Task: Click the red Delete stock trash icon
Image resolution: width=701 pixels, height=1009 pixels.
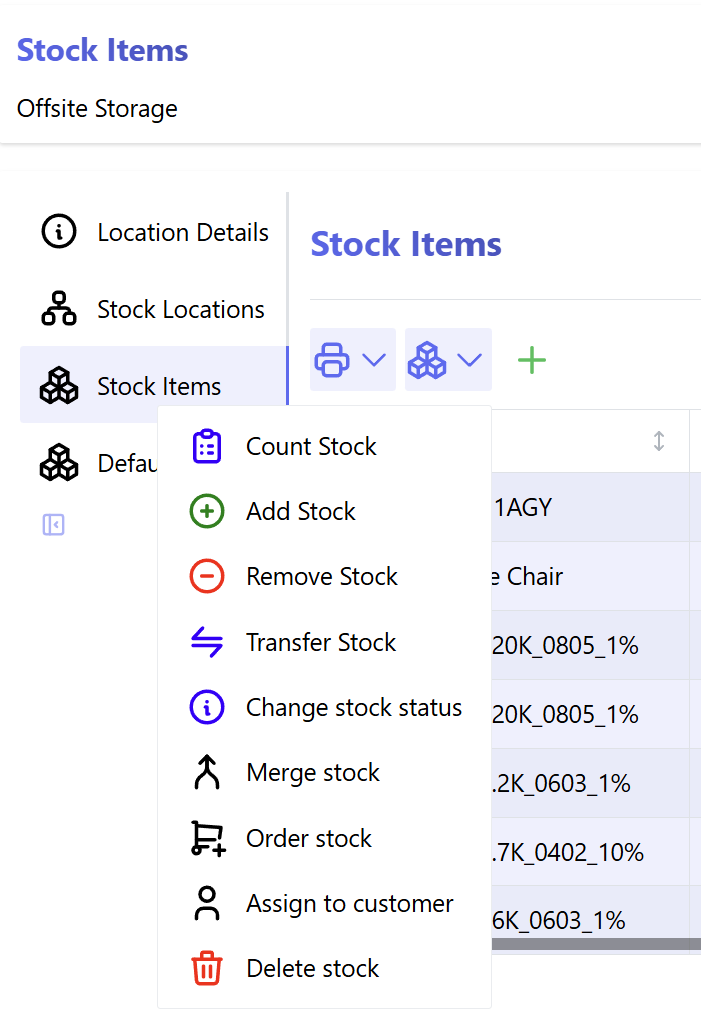Action: (206, 968)
